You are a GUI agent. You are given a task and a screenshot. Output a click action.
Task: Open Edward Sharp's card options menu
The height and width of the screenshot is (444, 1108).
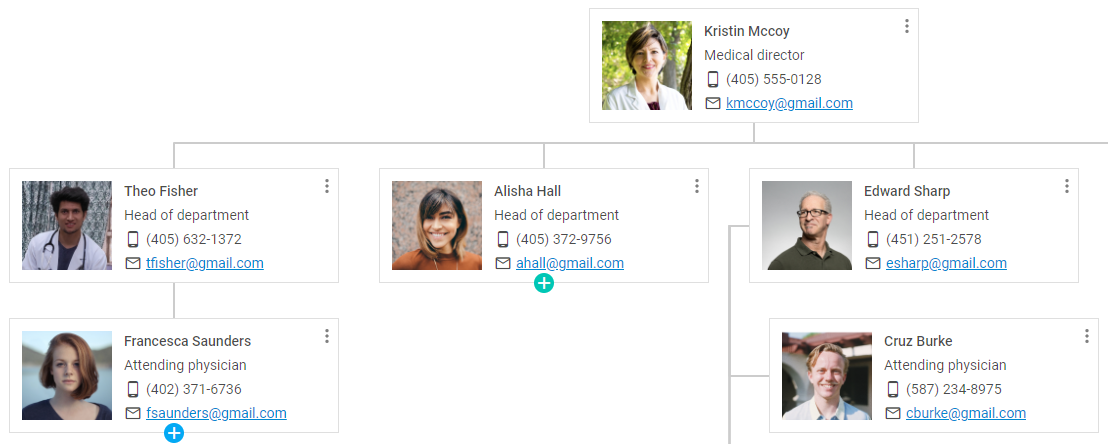tap(1066, 186)
